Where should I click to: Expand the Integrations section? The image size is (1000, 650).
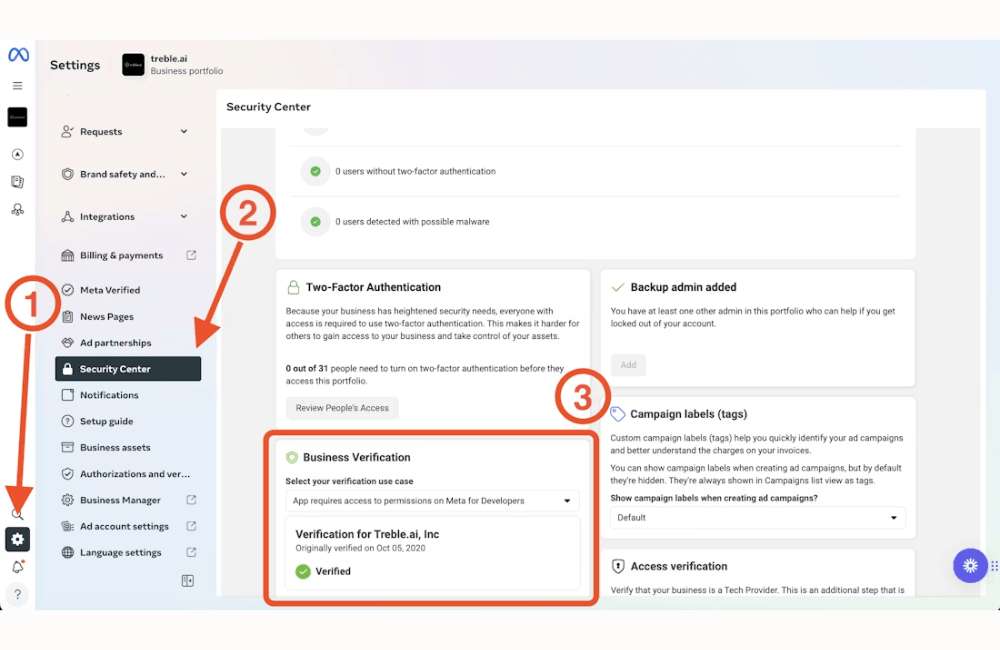[x=184, y=216]
